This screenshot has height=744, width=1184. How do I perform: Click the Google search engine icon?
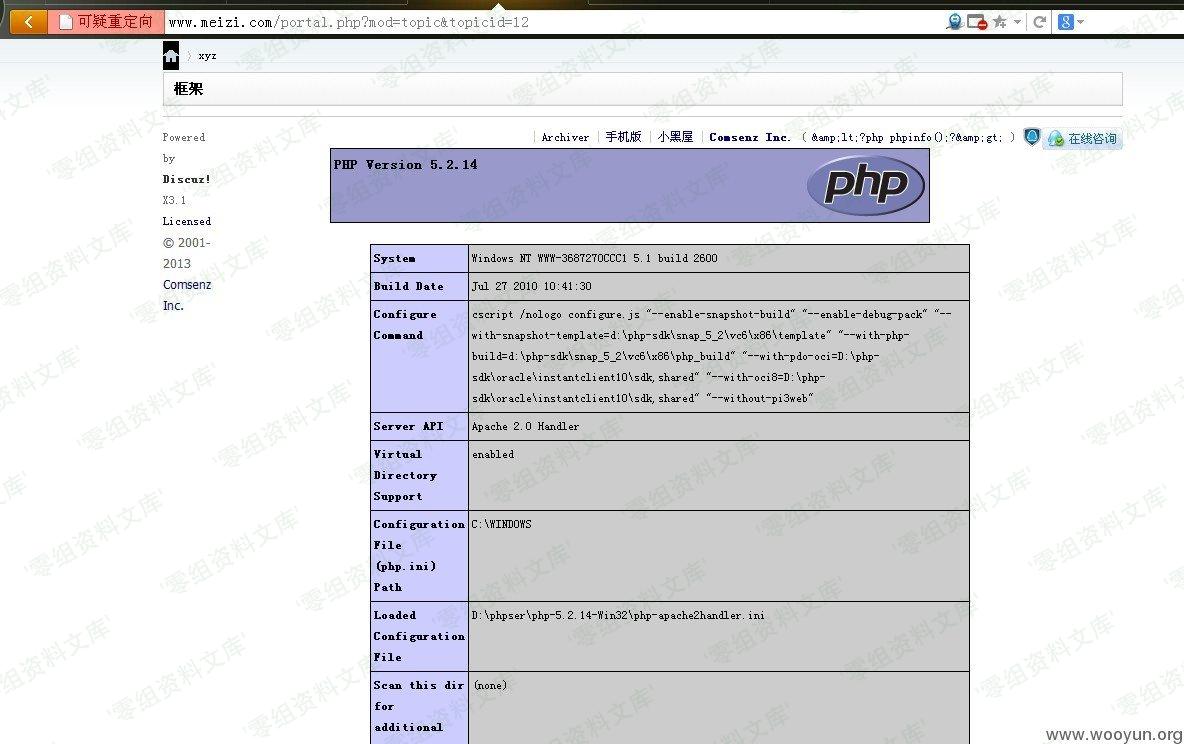[1065, 21]
